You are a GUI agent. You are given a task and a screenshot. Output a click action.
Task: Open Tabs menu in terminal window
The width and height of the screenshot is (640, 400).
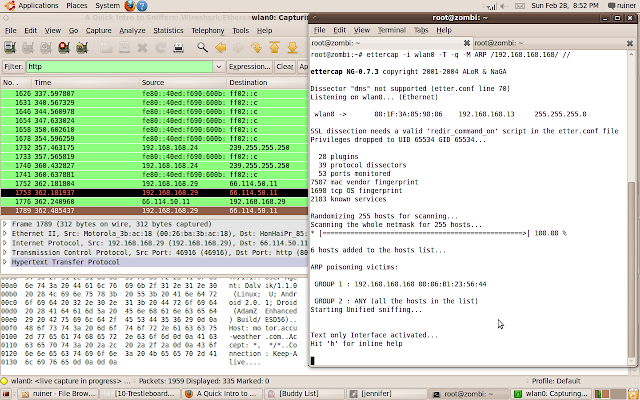point(421,30)
